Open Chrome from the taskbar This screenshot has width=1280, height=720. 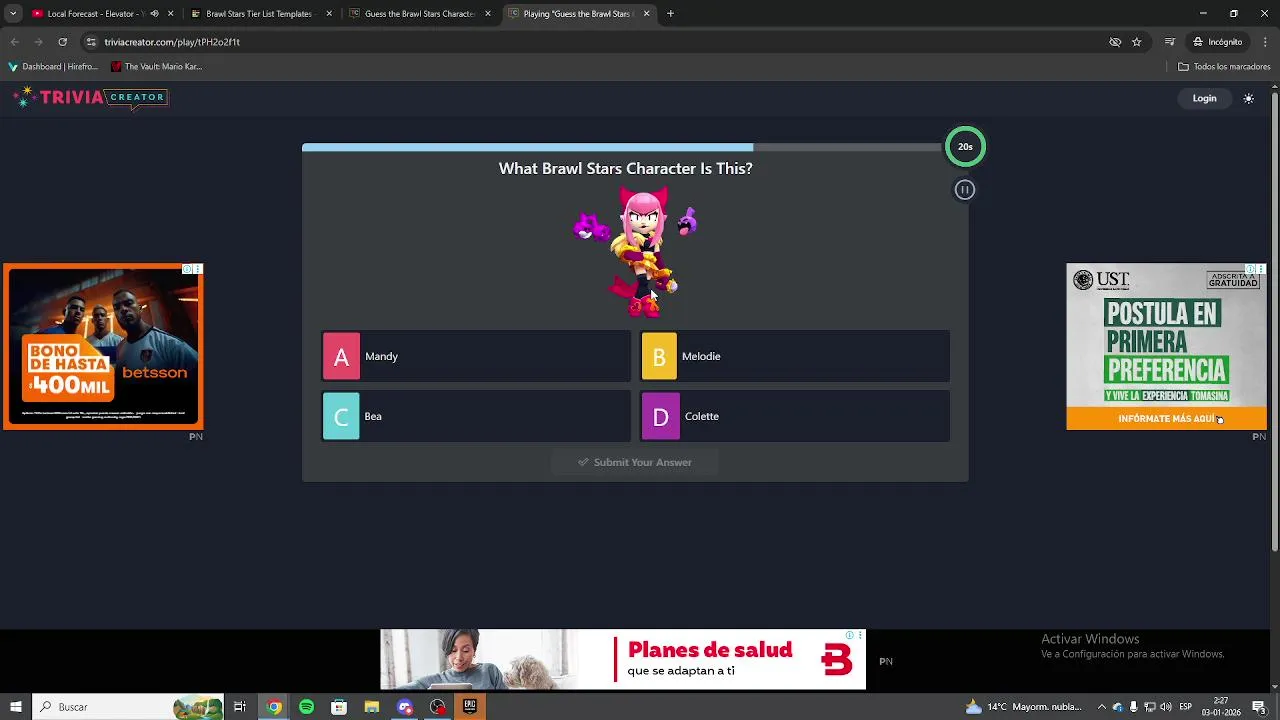point(274,707)
